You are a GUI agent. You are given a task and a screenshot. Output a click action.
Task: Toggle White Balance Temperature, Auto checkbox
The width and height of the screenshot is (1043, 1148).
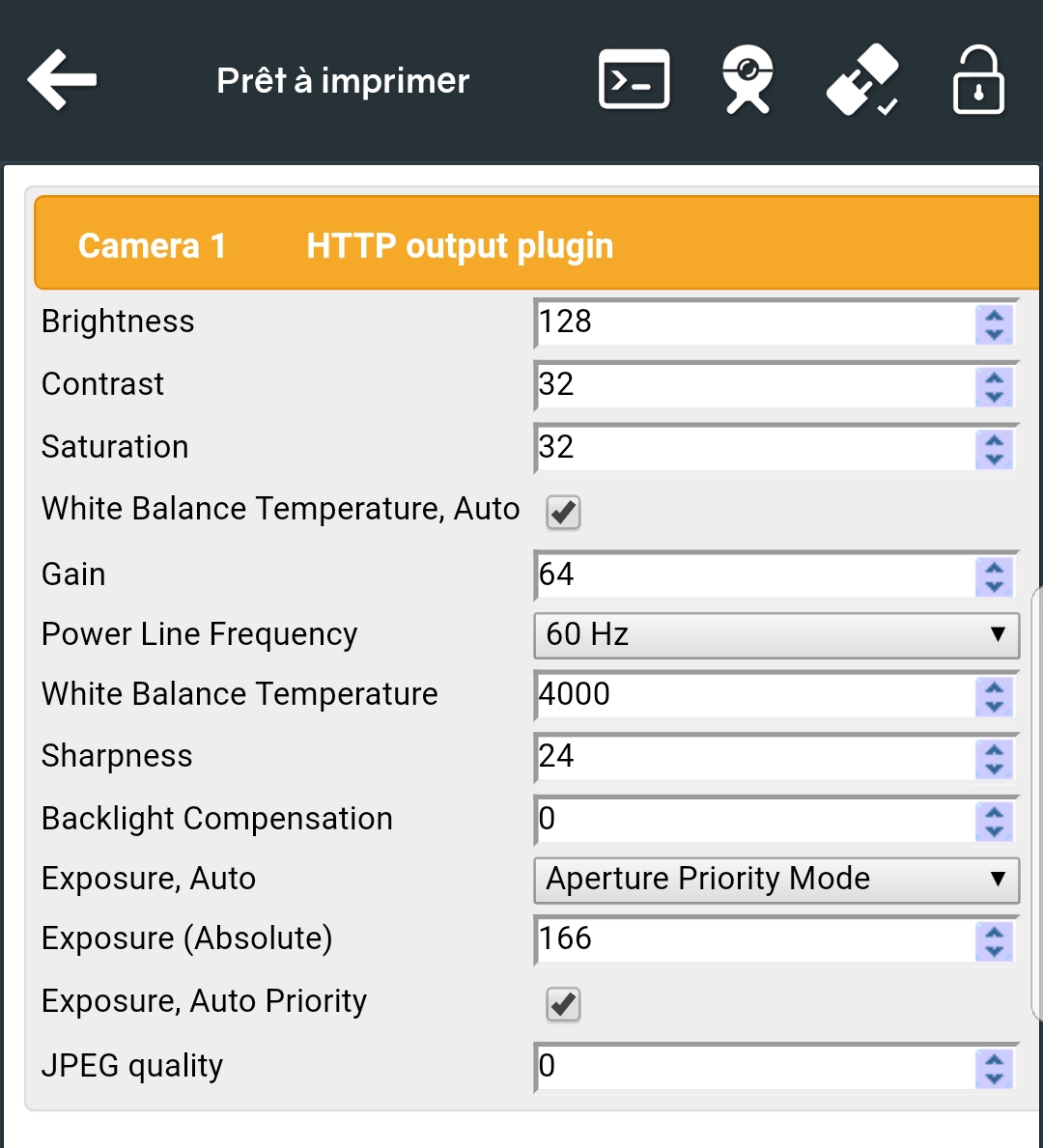tap(563, 512)
